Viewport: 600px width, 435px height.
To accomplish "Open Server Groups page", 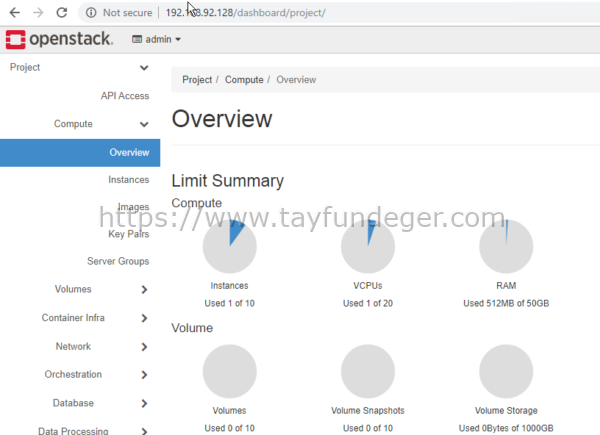I will [117, 261].
